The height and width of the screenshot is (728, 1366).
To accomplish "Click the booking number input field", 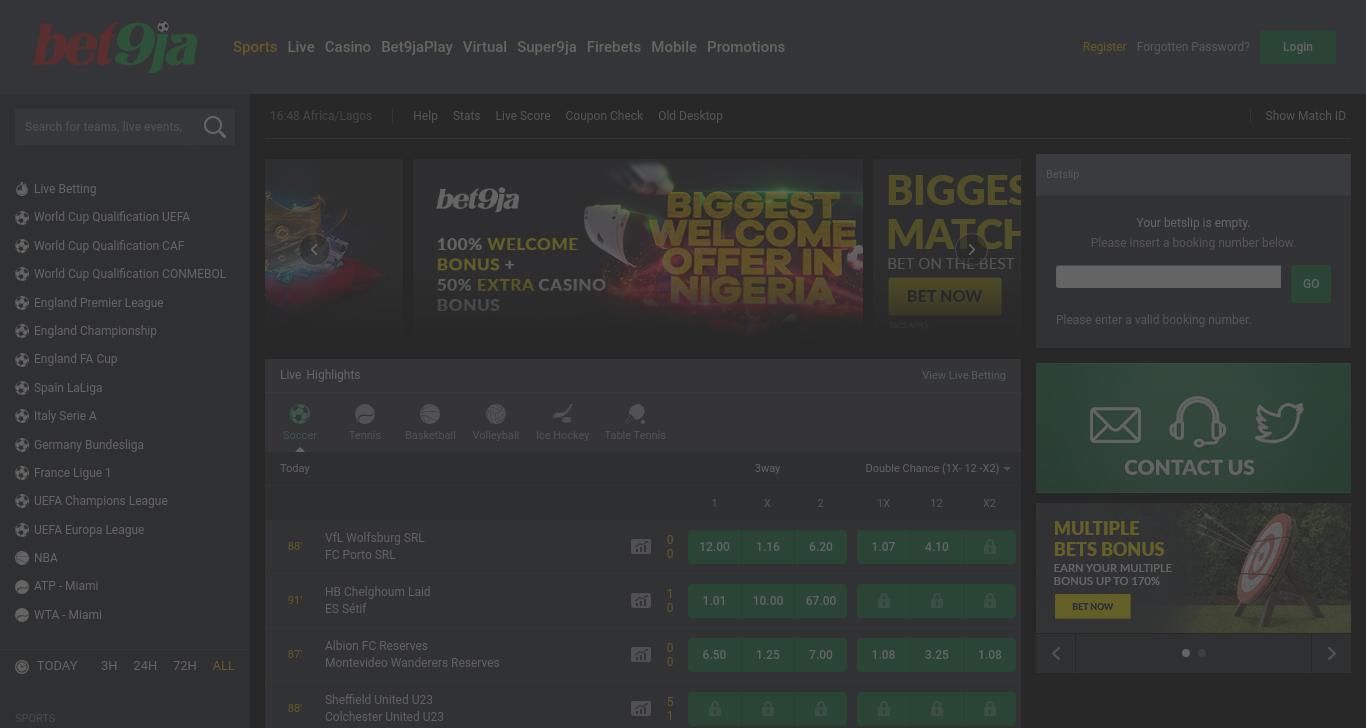I will (x=1168, y=277).
